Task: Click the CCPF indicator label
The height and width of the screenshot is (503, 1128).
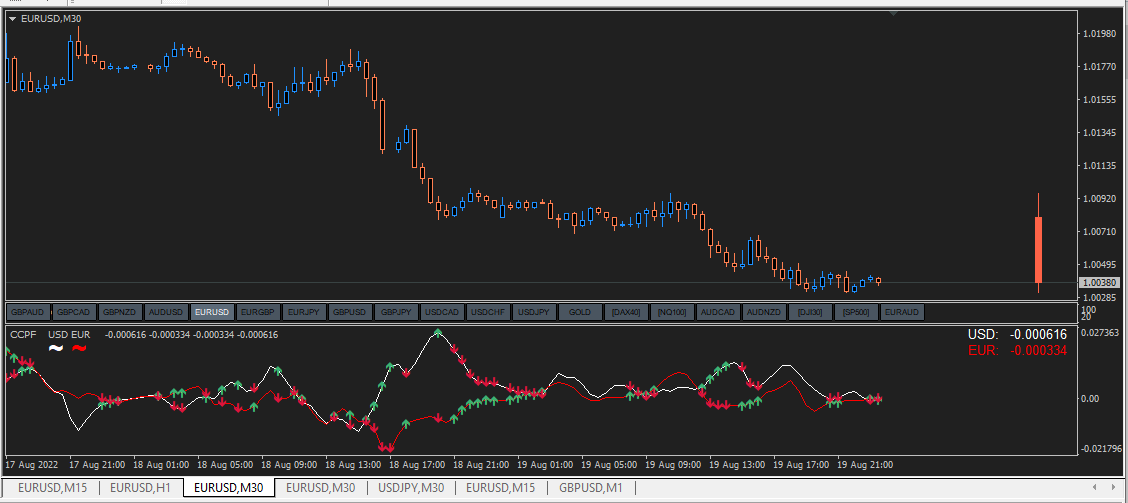Action: [23, 335]
